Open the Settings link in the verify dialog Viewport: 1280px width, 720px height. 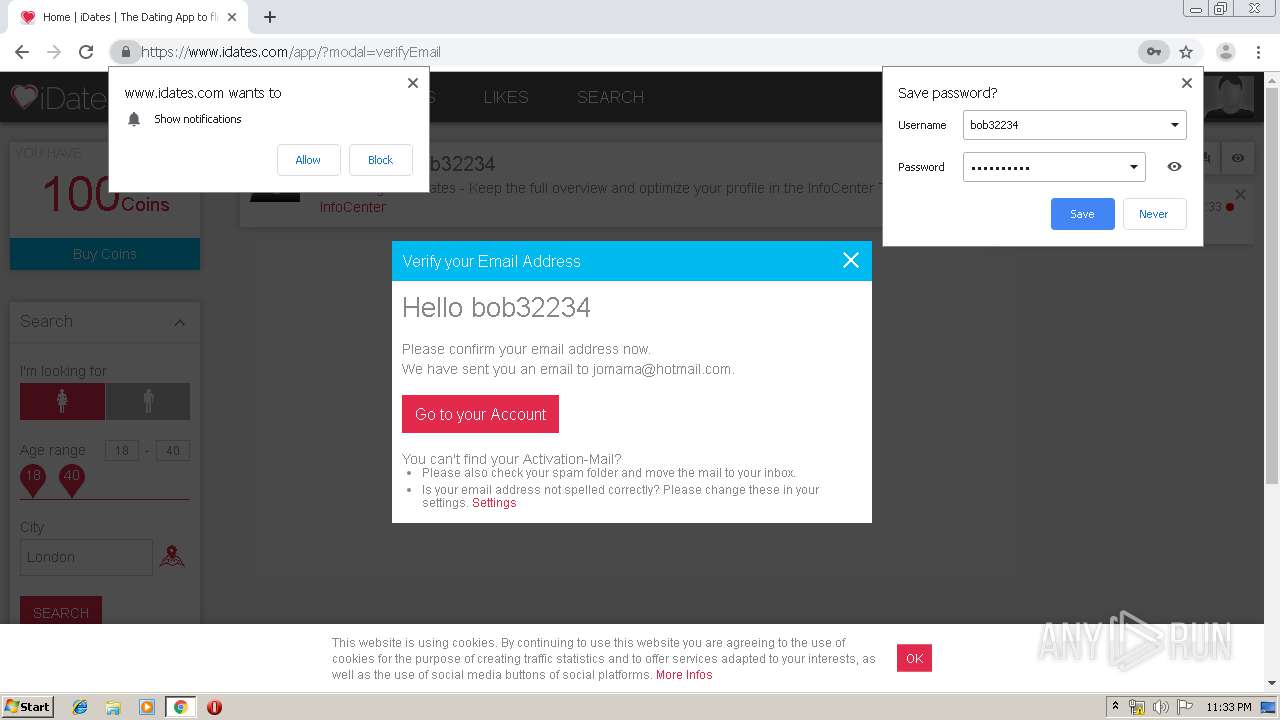(494, 503)
